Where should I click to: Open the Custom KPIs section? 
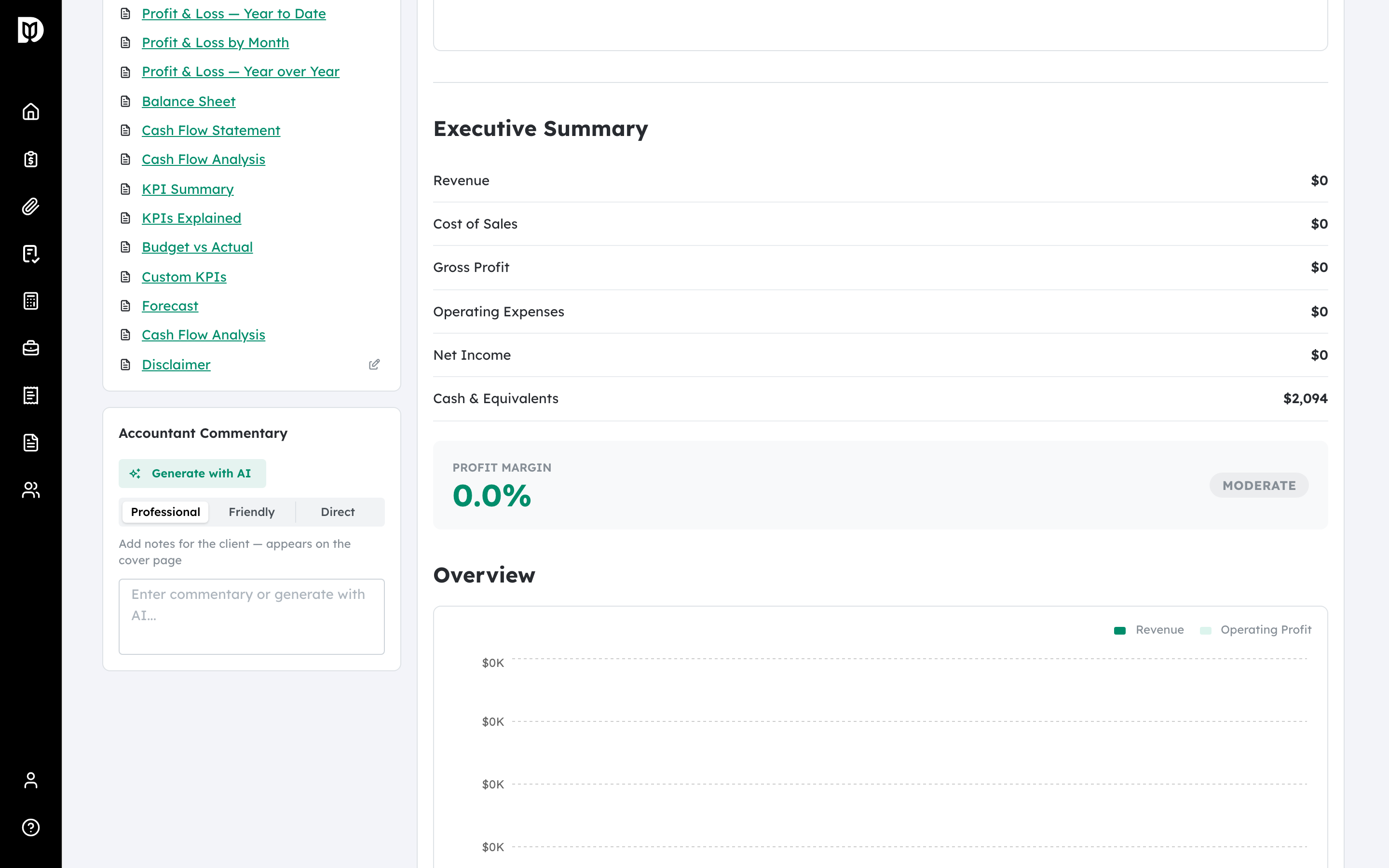(184, 277)
